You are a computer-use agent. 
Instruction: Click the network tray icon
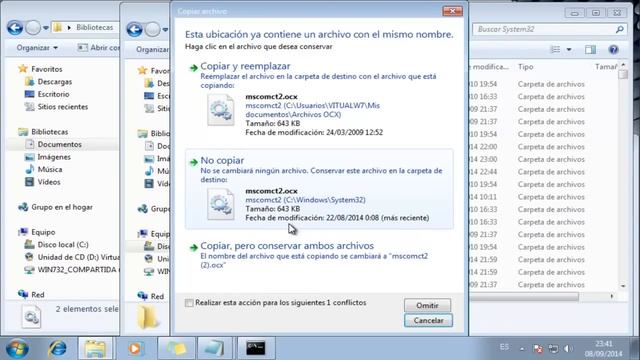click(x=553, y=349)
